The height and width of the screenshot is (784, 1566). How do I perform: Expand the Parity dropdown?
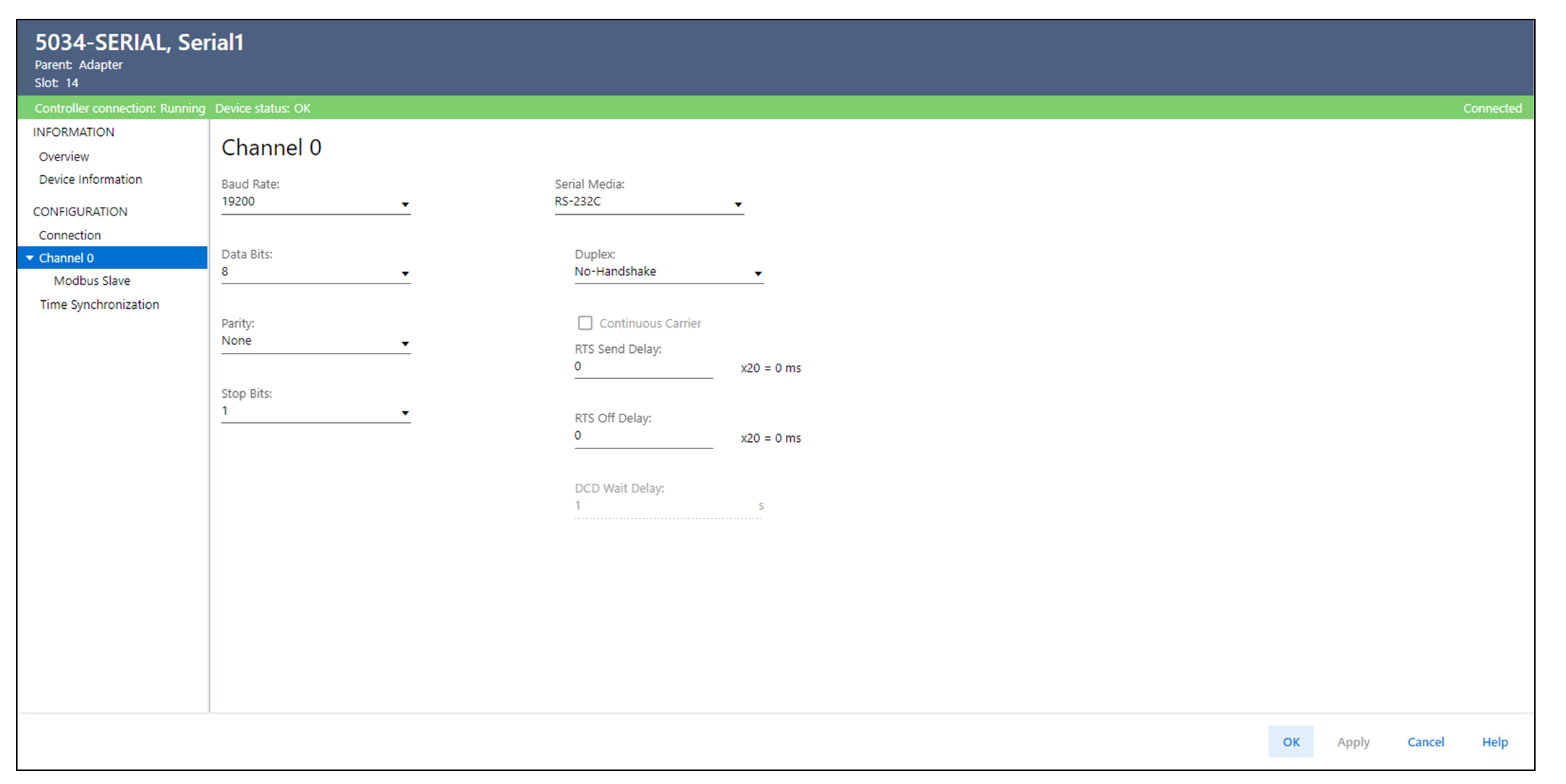click(316, 342)
